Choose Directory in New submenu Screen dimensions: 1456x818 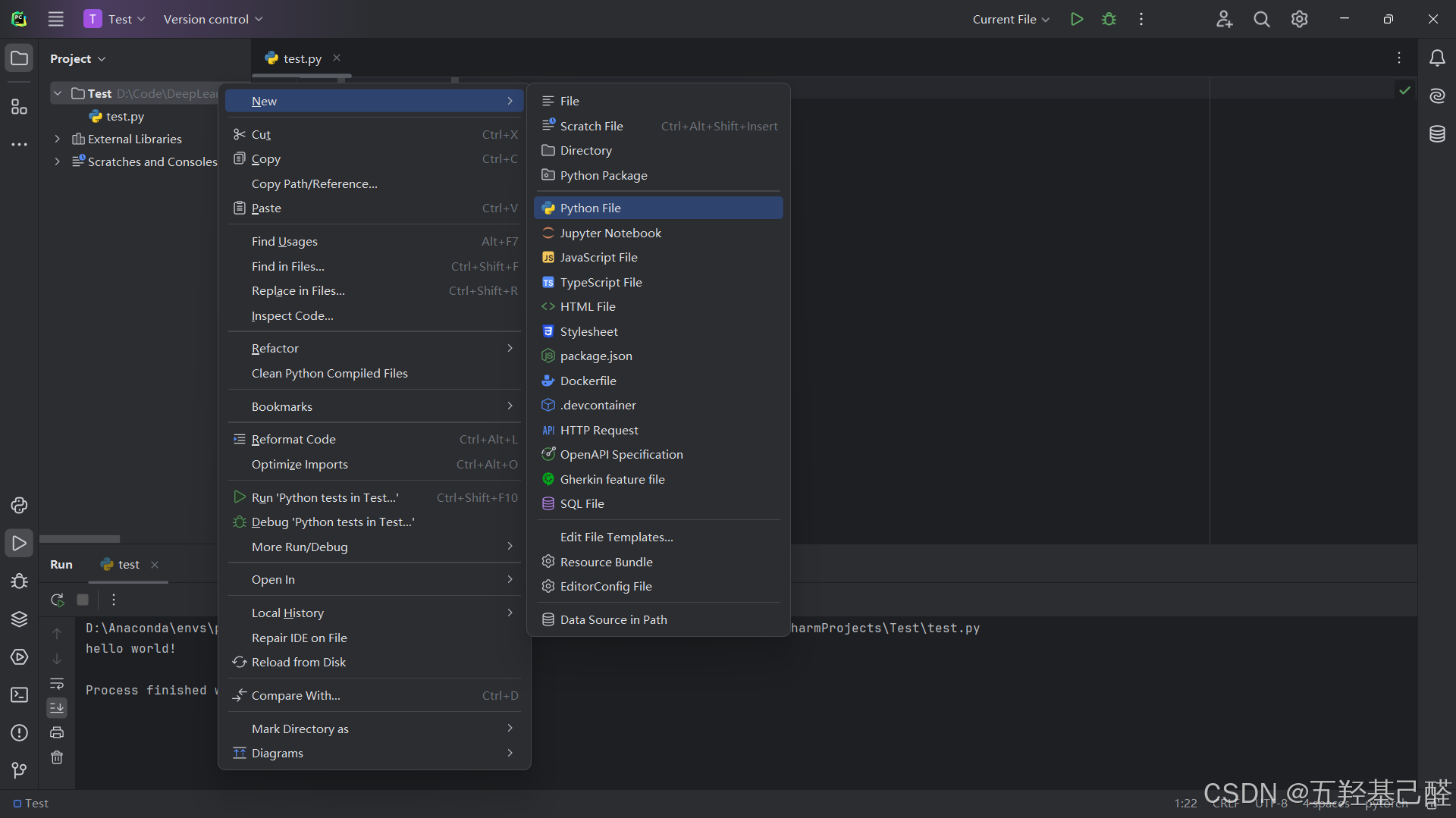point(657,150)
